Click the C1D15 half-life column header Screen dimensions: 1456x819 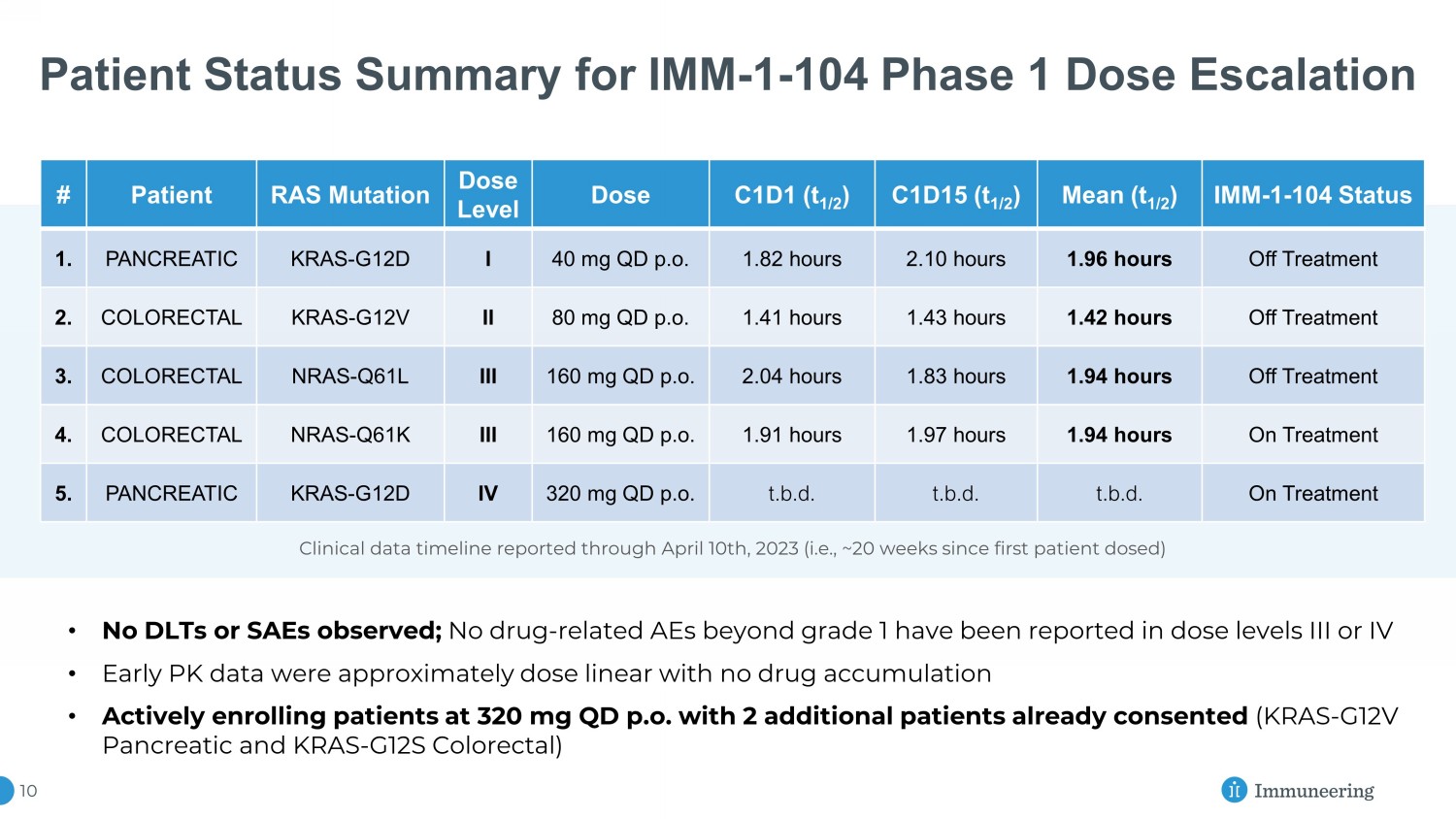point(955,195)
